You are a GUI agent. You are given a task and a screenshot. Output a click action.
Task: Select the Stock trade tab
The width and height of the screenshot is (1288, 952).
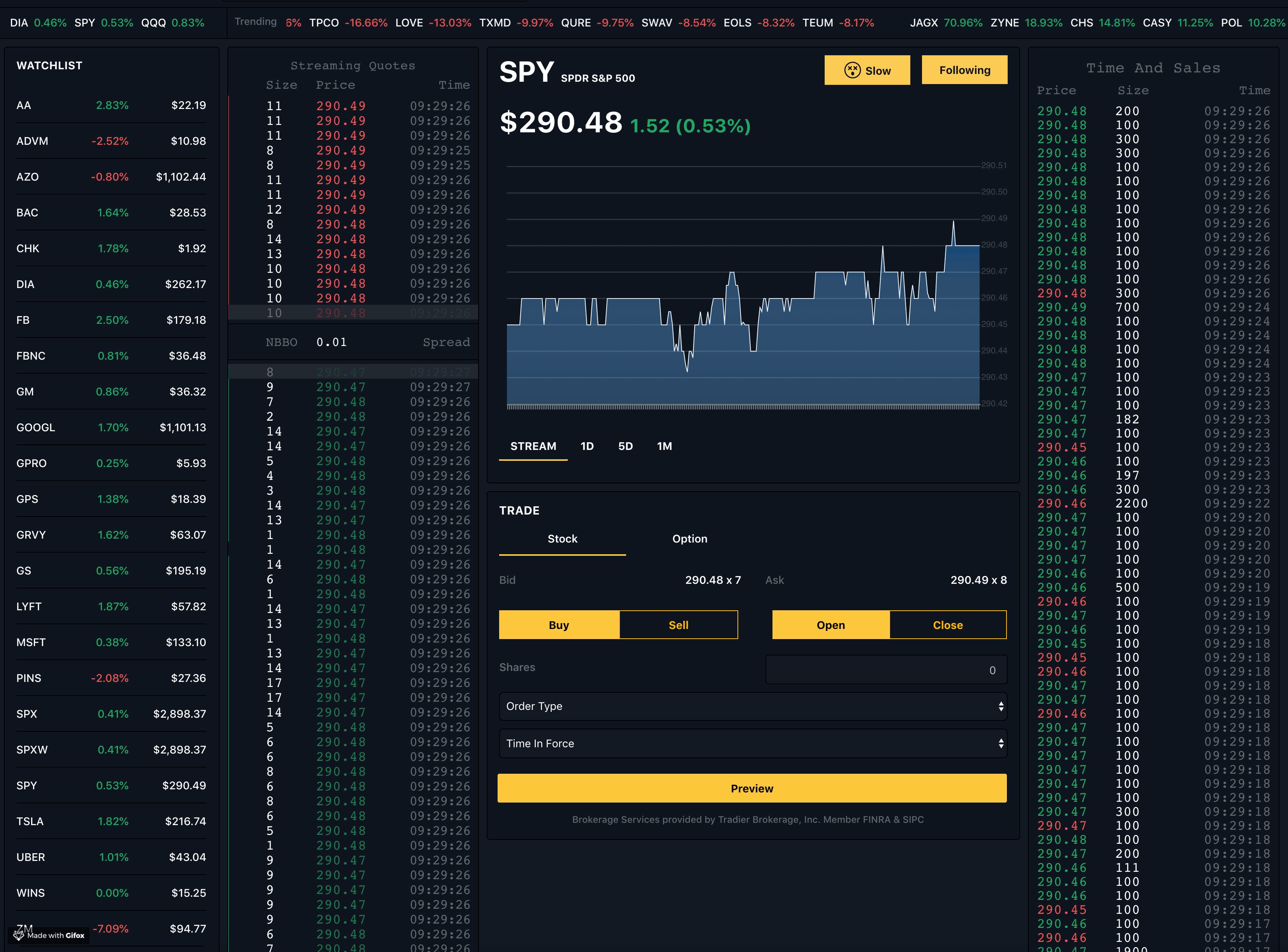562,539
